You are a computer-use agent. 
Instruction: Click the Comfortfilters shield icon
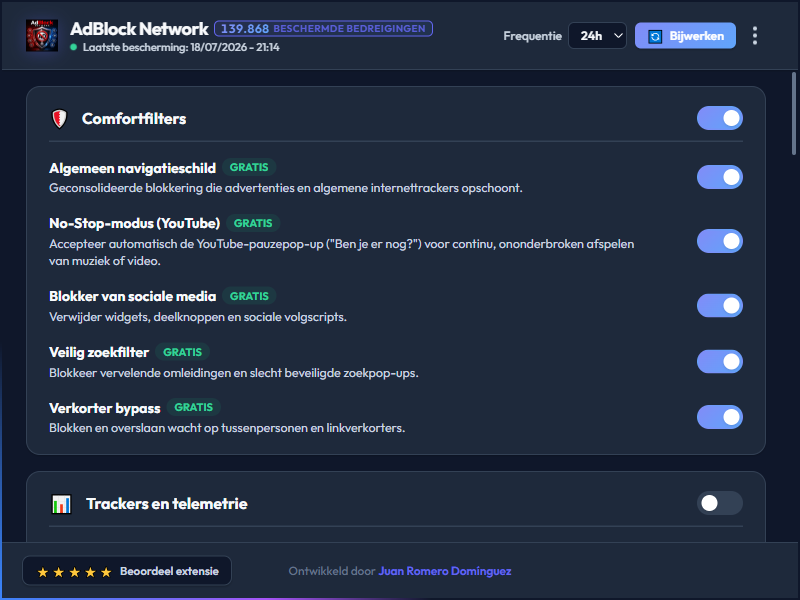click(x=60, y=119)
